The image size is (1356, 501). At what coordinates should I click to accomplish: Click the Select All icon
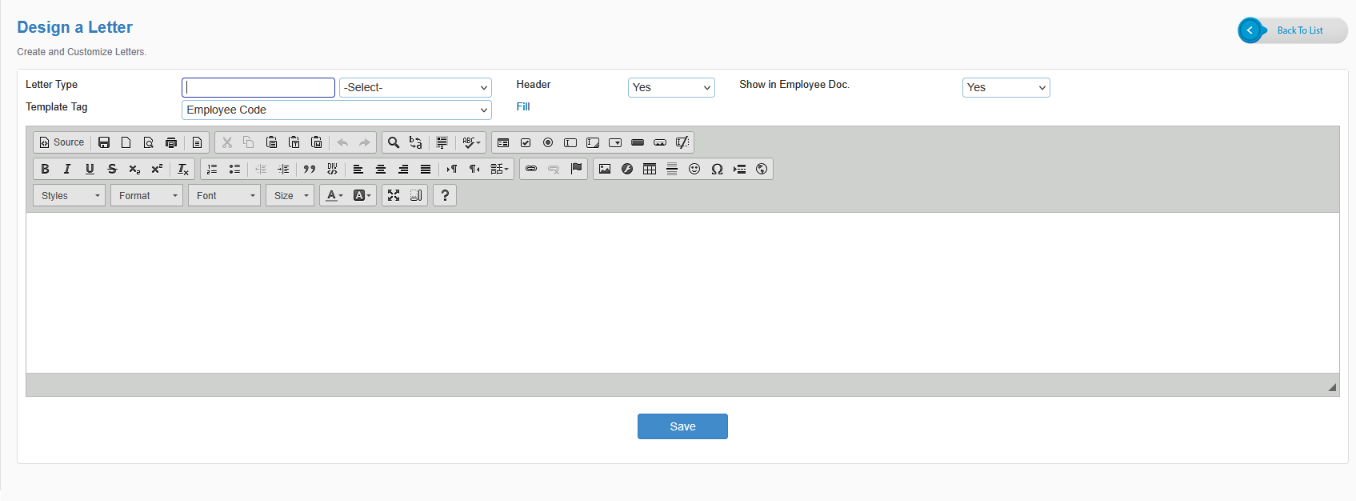(x=442, y=143)
